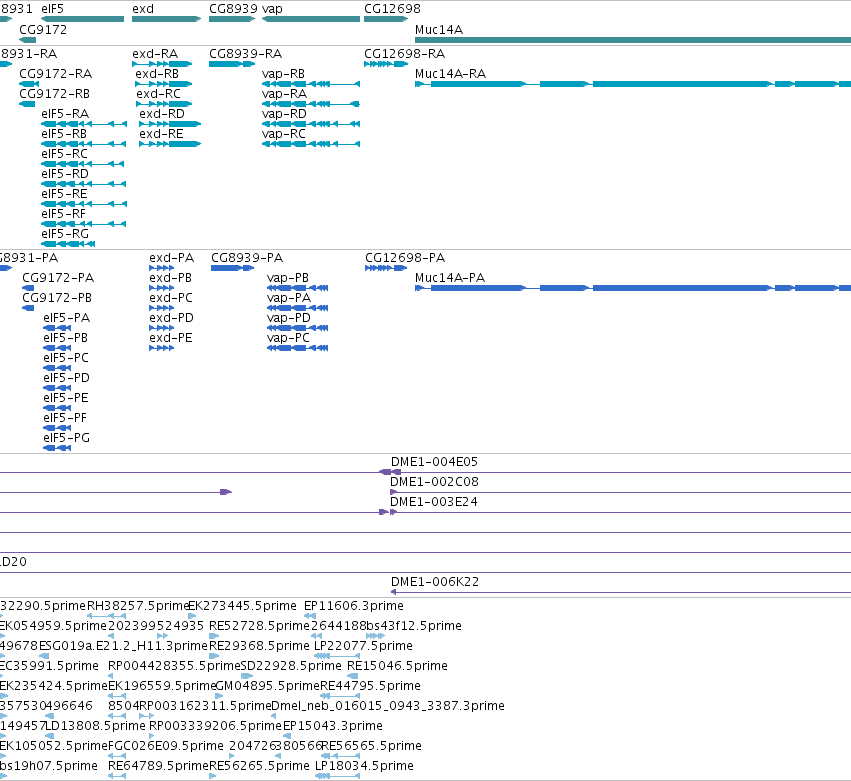Image resolution: width=851 pixels, height=781 pixels.
Task: Click transcript label eIF5-RC
Action: point(64,154)
